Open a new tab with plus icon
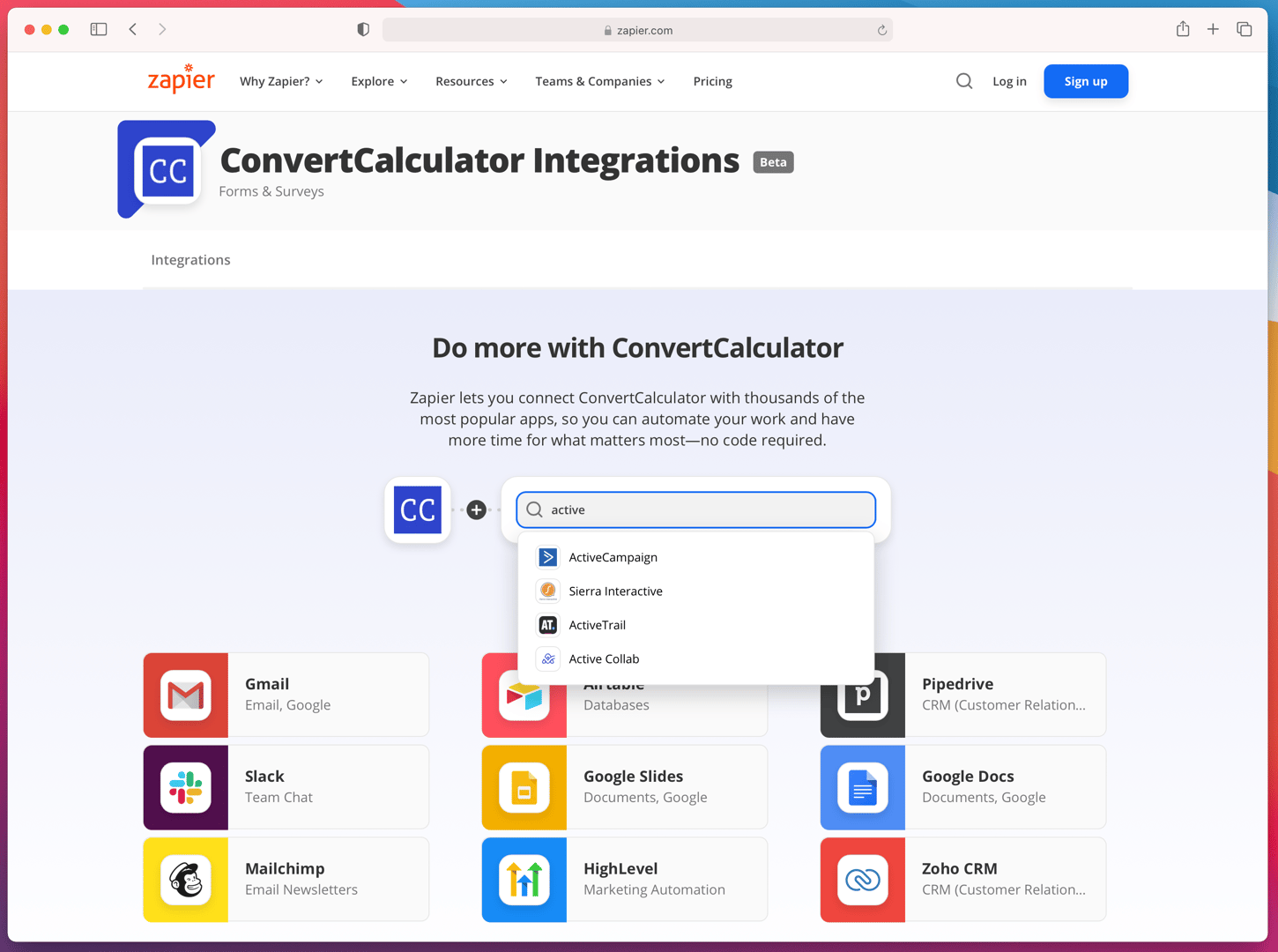Image resolution: width=1278 pixels, height=952 pixels. [1213, 29]
